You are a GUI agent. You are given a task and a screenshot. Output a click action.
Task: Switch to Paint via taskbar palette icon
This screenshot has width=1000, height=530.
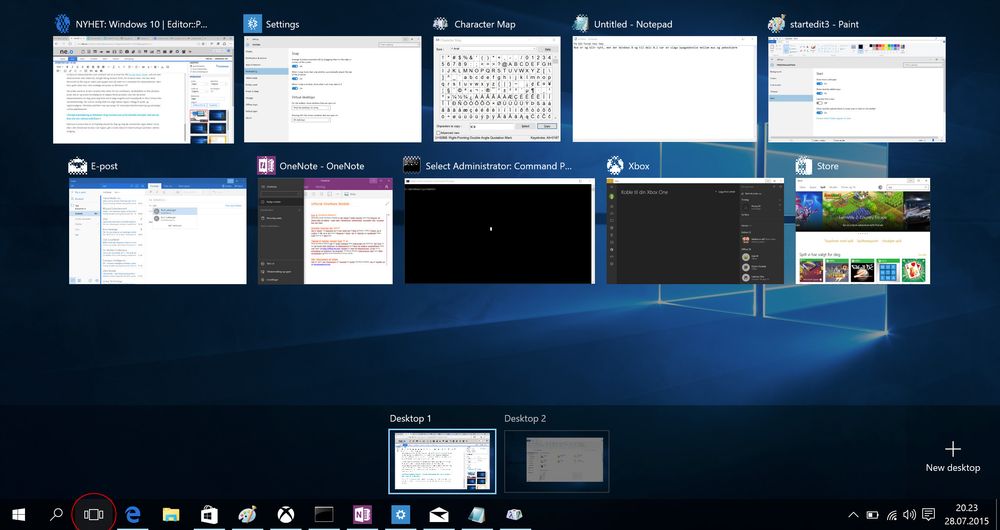247,514
